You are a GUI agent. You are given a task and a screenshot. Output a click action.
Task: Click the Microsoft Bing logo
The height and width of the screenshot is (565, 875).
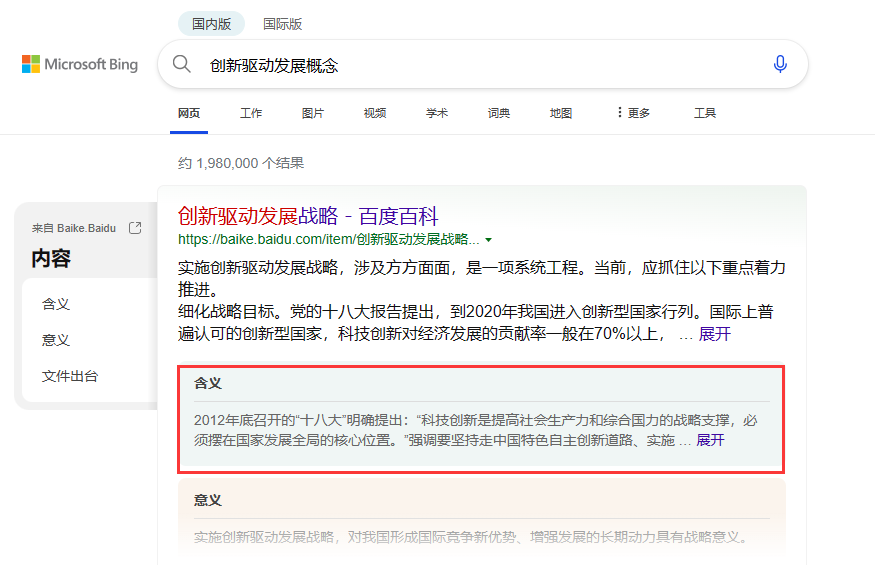pyautogui.click(x=80, y=64)
